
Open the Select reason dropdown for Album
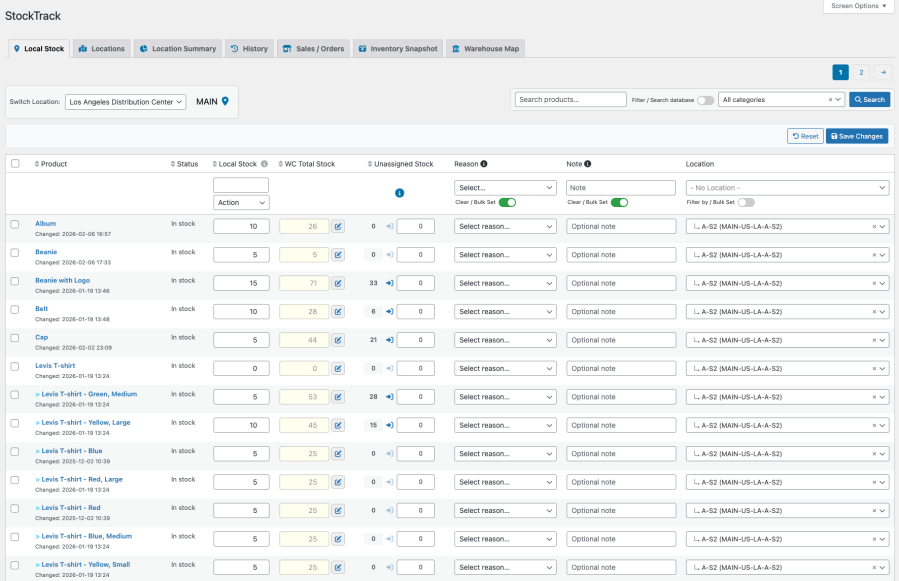pos(505,227)
